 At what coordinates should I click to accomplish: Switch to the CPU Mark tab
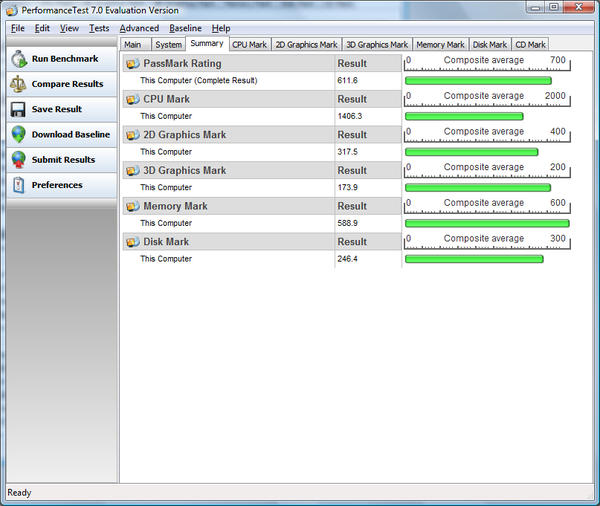point(249,44)
